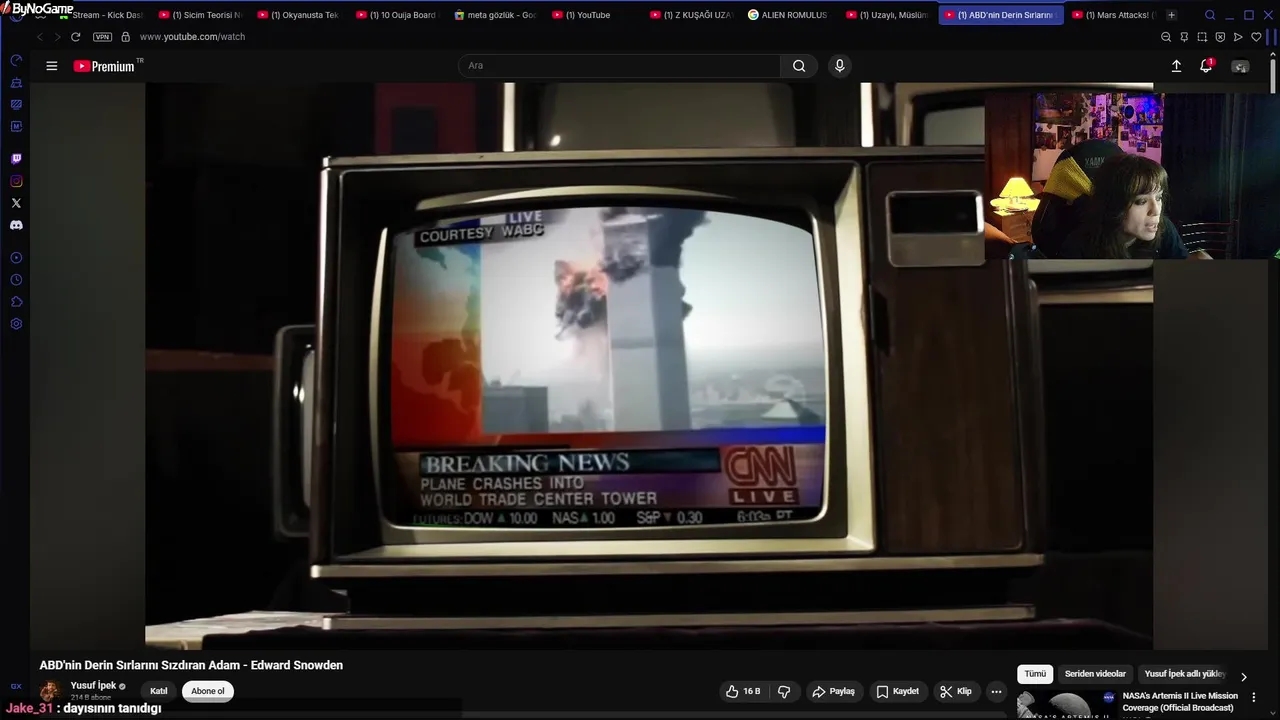Select the 'Seriden videolar' filter chip

tap(1095, 674)
